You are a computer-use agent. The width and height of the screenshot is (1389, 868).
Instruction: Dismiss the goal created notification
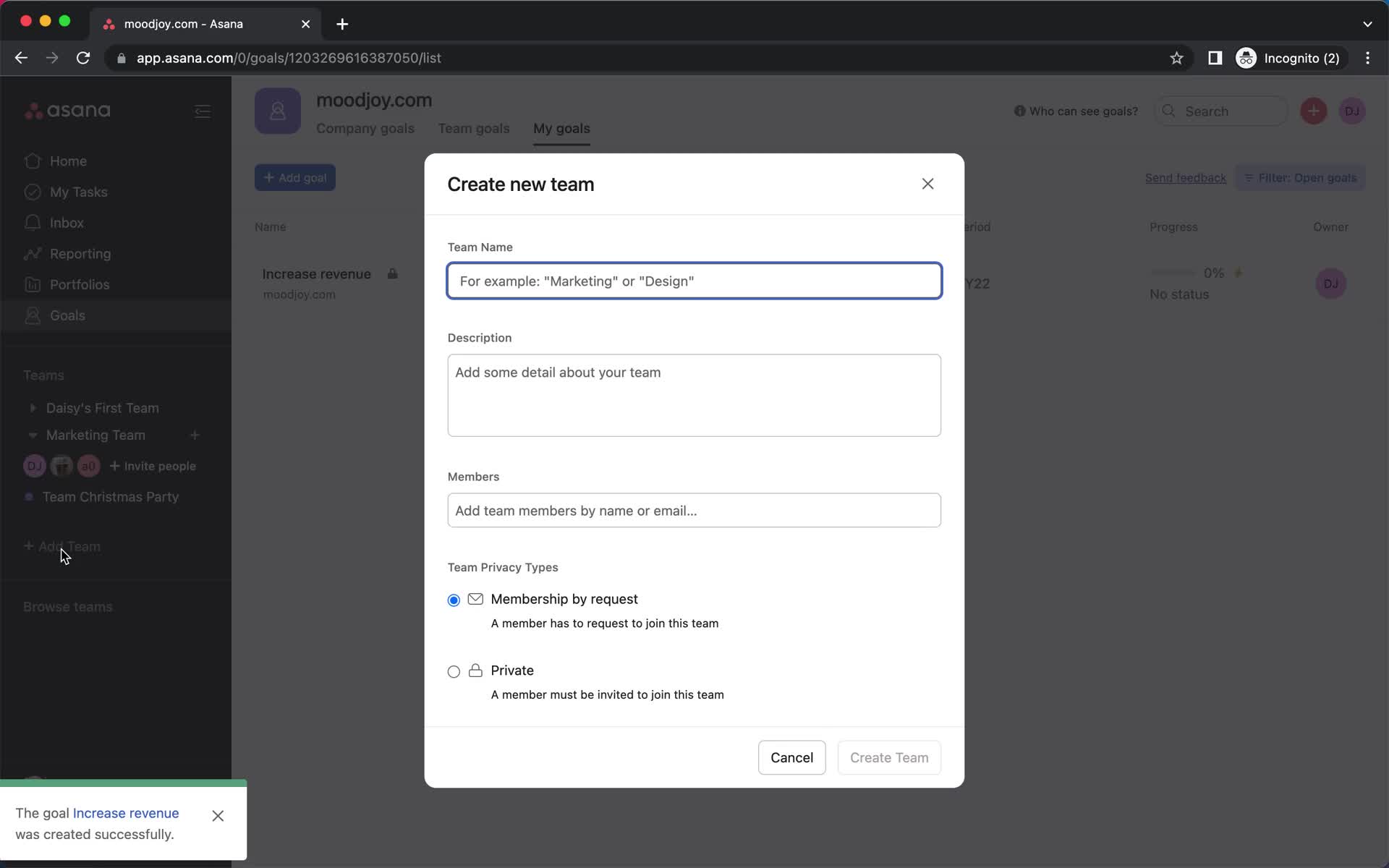coord(218,816)
